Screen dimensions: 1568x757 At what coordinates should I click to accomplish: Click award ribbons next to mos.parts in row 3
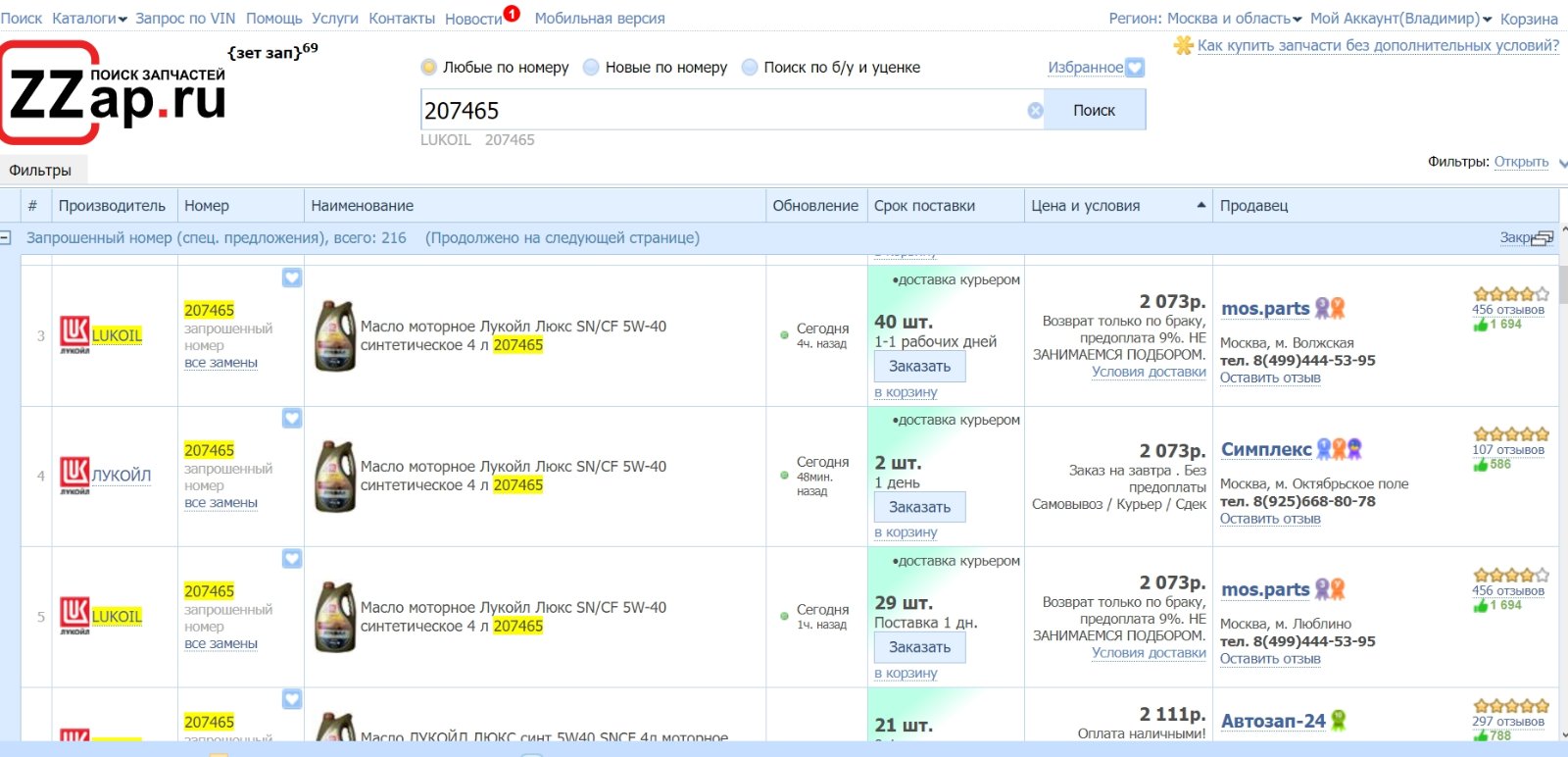pyautogui.click(x=1330, y=308)
